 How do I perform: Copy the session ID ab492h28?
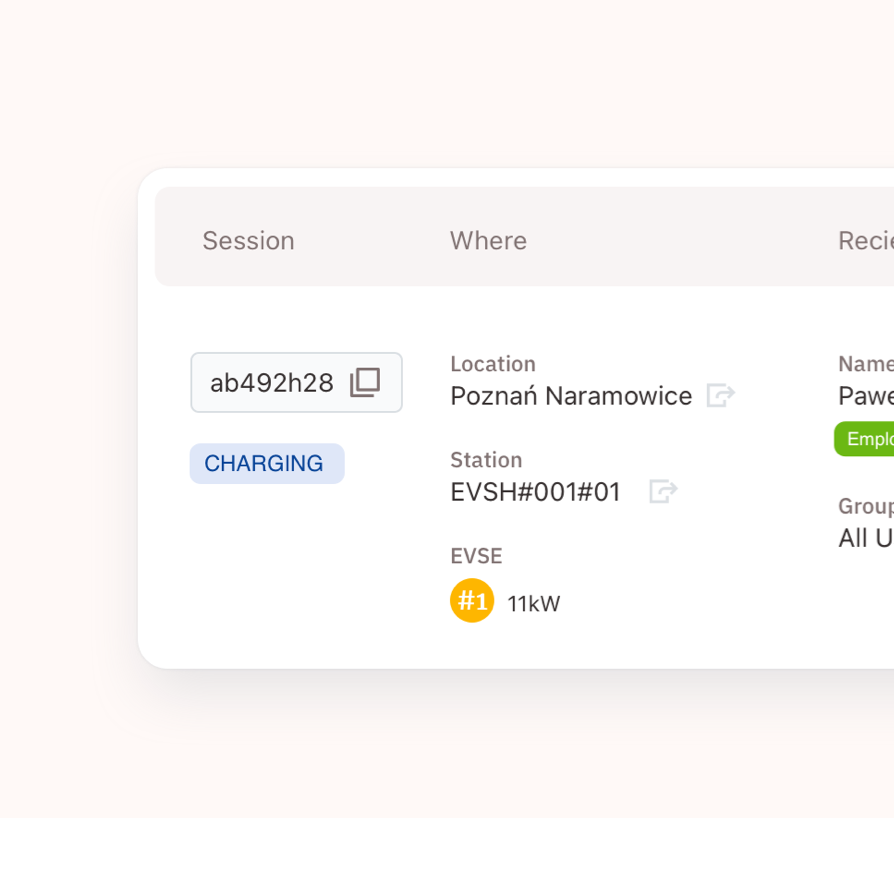coord(365,382)
